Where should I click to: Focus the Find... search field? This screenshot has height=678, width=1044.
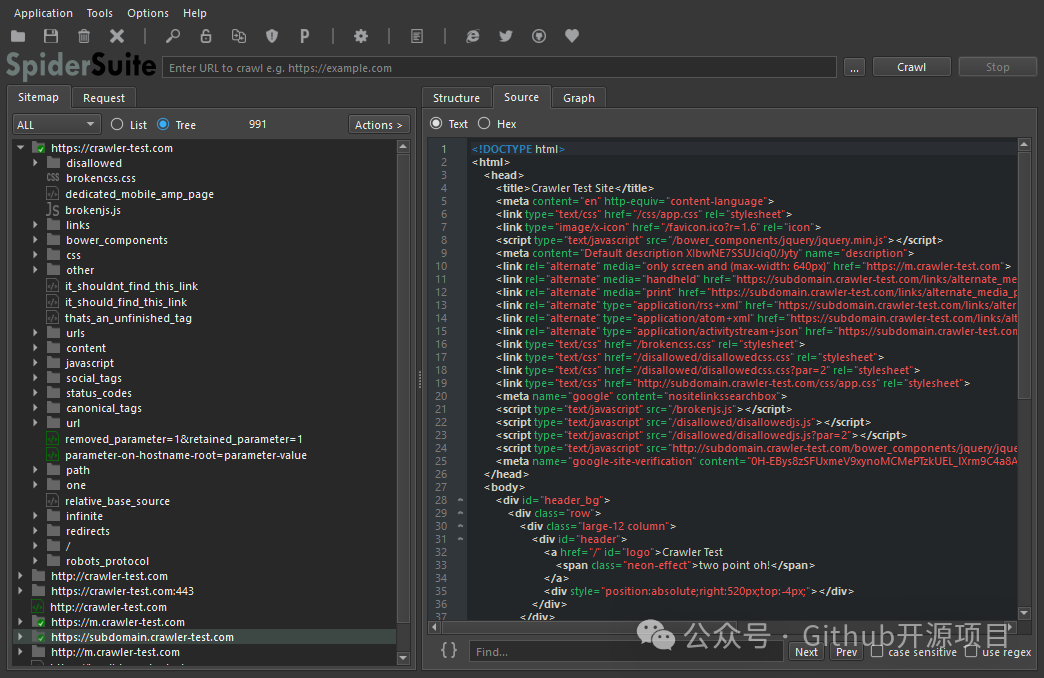pyautogui.click(x=627, y=651)
